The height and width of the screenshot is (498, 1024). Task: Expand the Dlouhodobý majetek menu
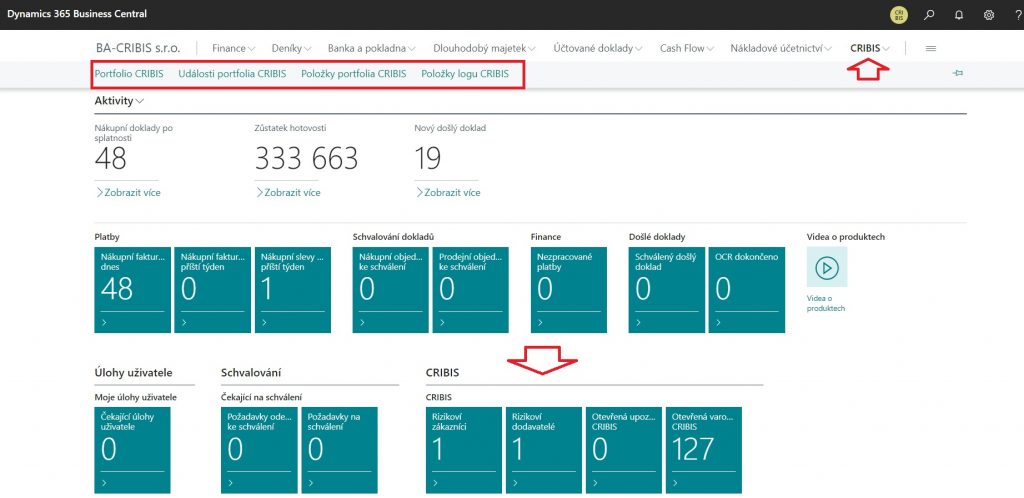484,48
